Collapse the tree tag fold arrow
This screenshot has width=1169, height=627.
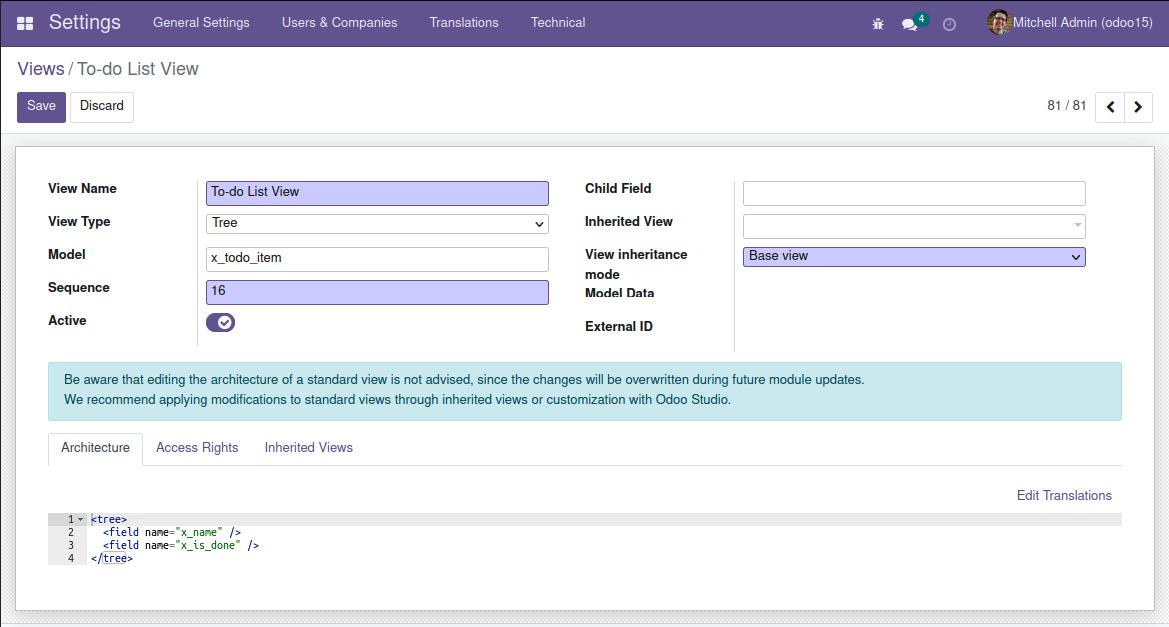click(81, 519)
